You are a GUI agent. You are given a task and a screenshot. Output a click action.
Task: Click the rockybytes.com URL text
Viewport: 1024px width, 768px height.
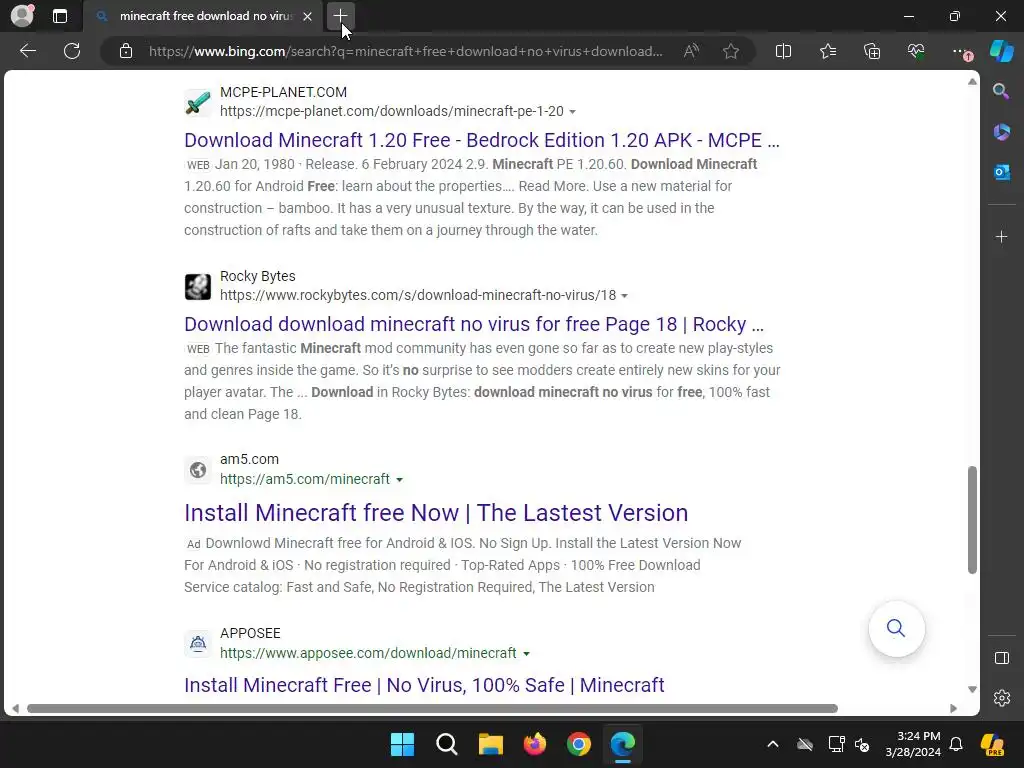[418, 295]
